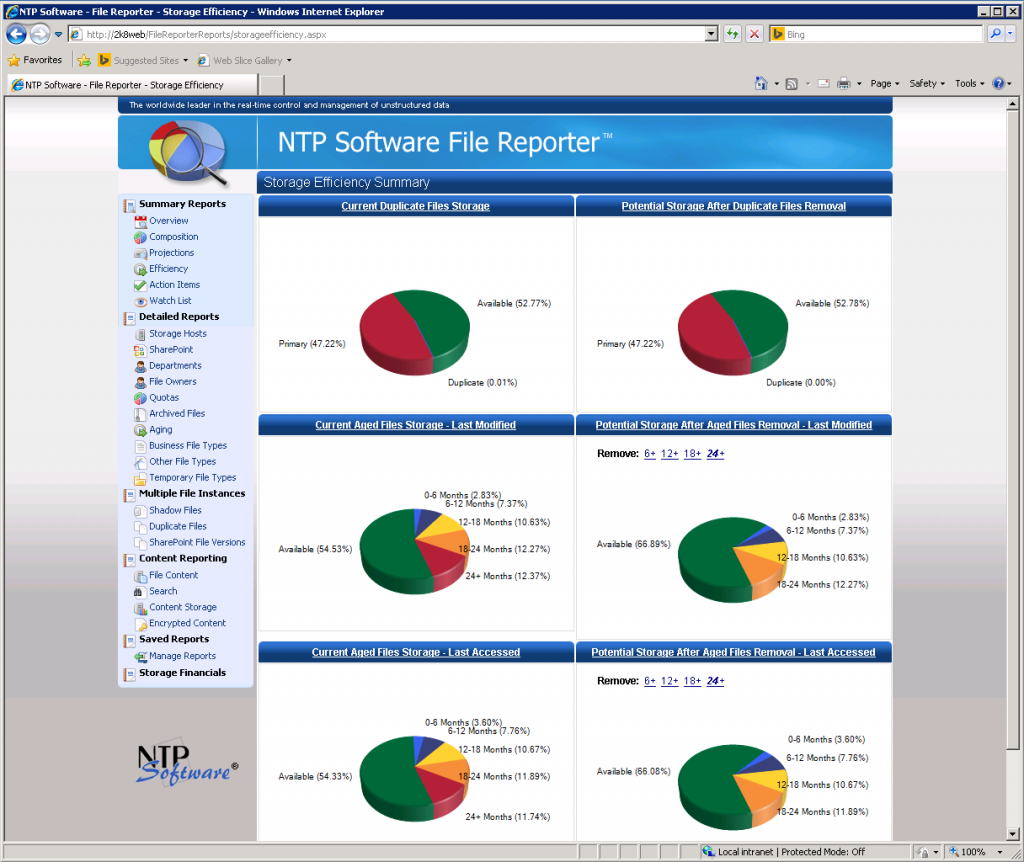Screen dimensions: 1024x862
Task: Open the Page menu
Action: pos(884,84)
